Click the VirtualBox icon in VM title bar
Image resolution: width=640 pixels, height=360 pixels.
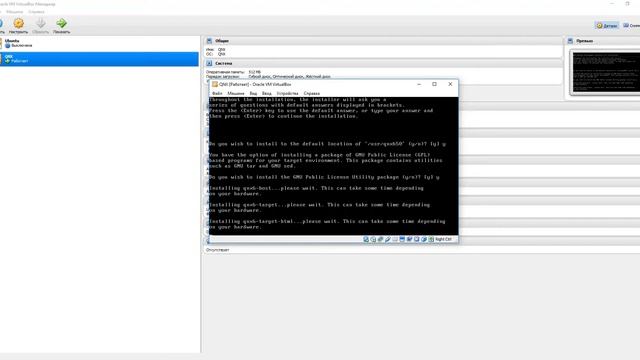(x=215, y=84)
